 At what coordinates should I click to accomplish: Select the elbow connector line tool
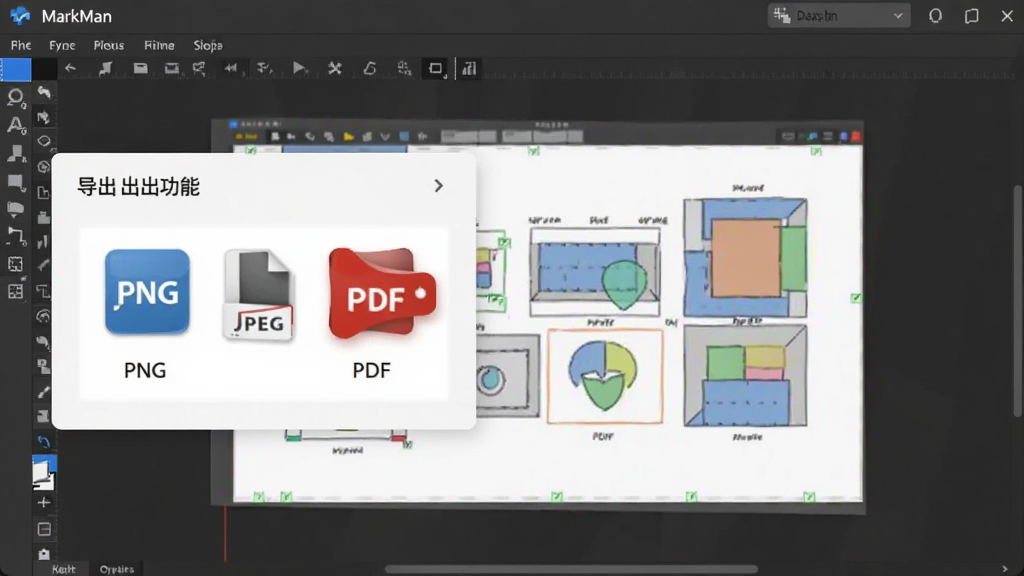[16, 236]
